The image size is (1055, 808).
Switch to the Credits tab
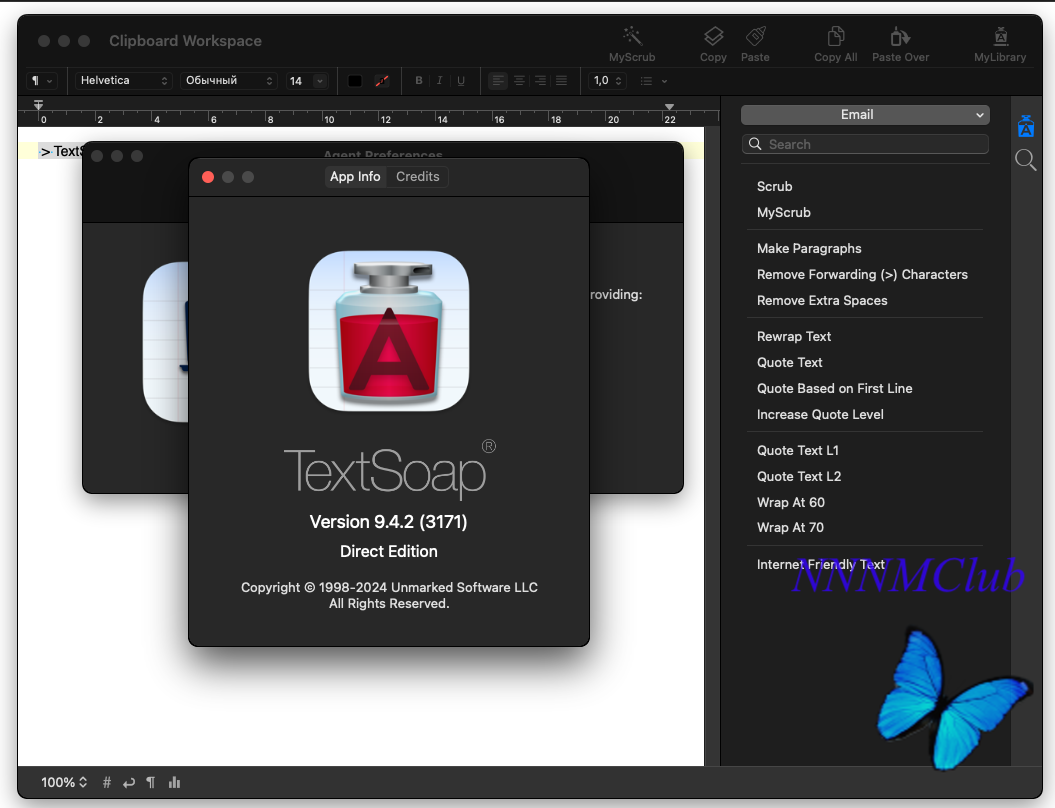[417, 176]
